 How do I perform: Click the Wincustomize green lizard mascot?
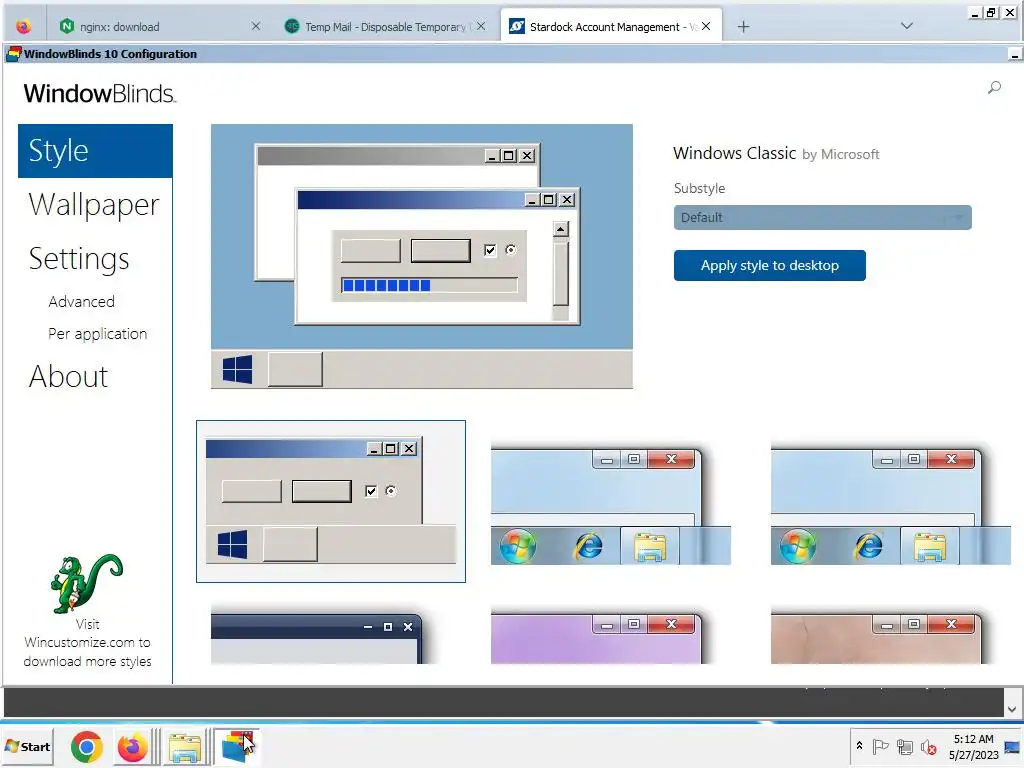point(86,583)
